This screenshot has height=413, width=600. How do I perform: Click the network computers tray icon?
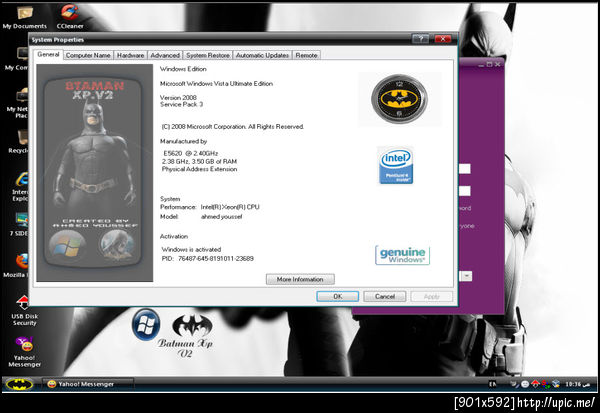click(556, 384)
